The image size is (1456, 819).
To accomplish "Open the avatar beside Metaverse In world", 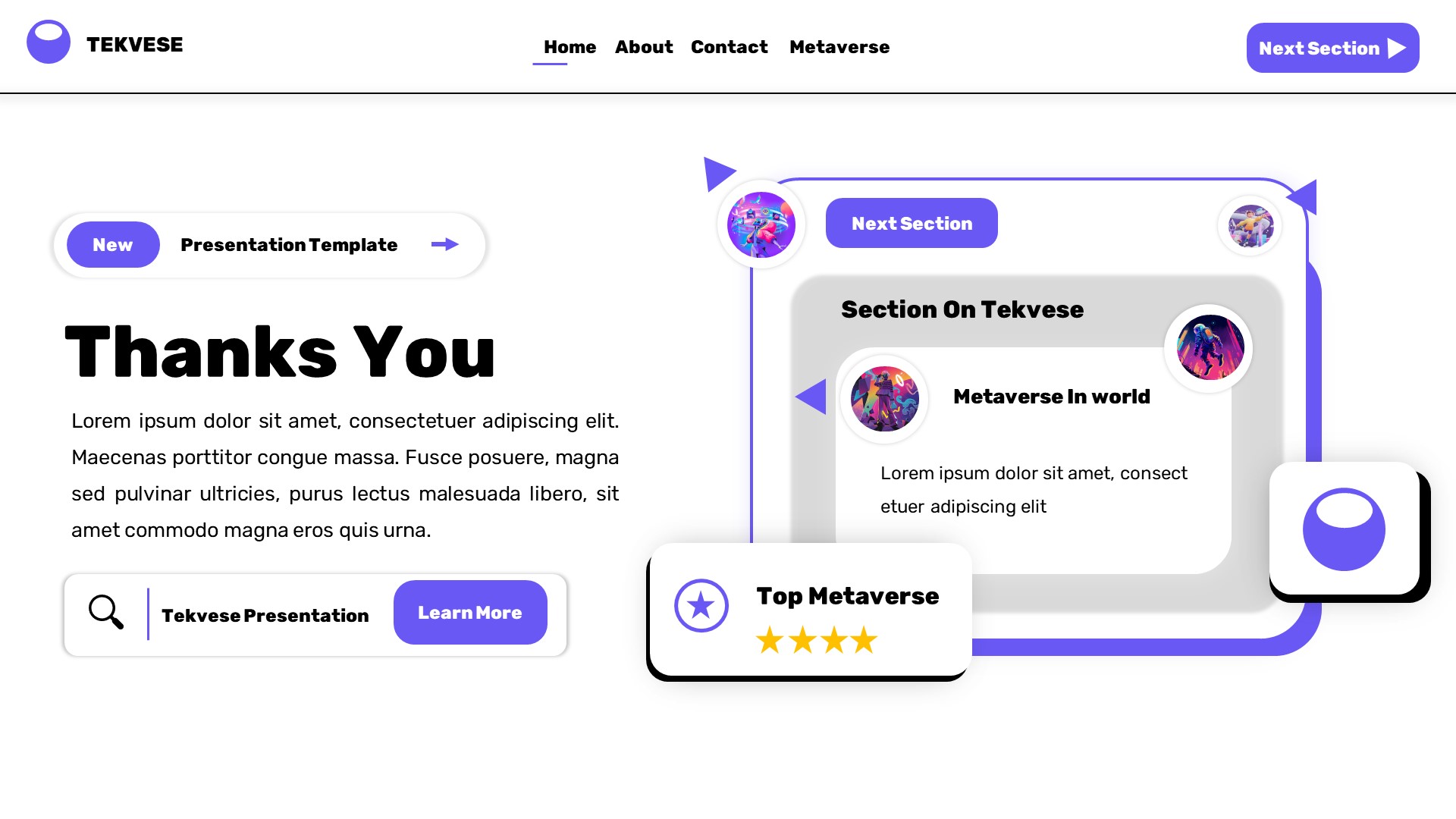I will [x=884, y=399].
